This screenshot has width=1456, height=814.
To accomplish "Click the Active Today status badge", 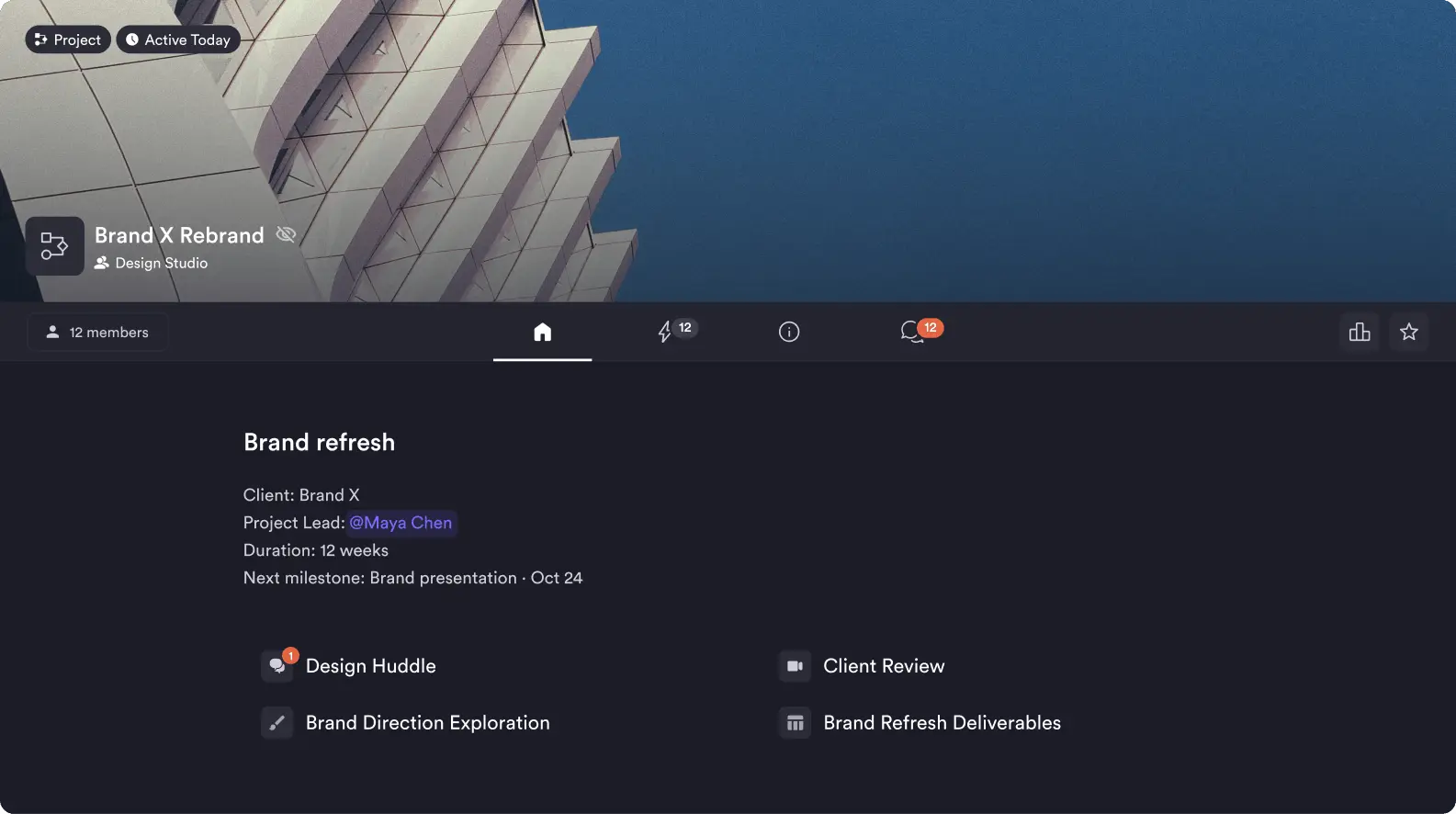I will 178,40.
